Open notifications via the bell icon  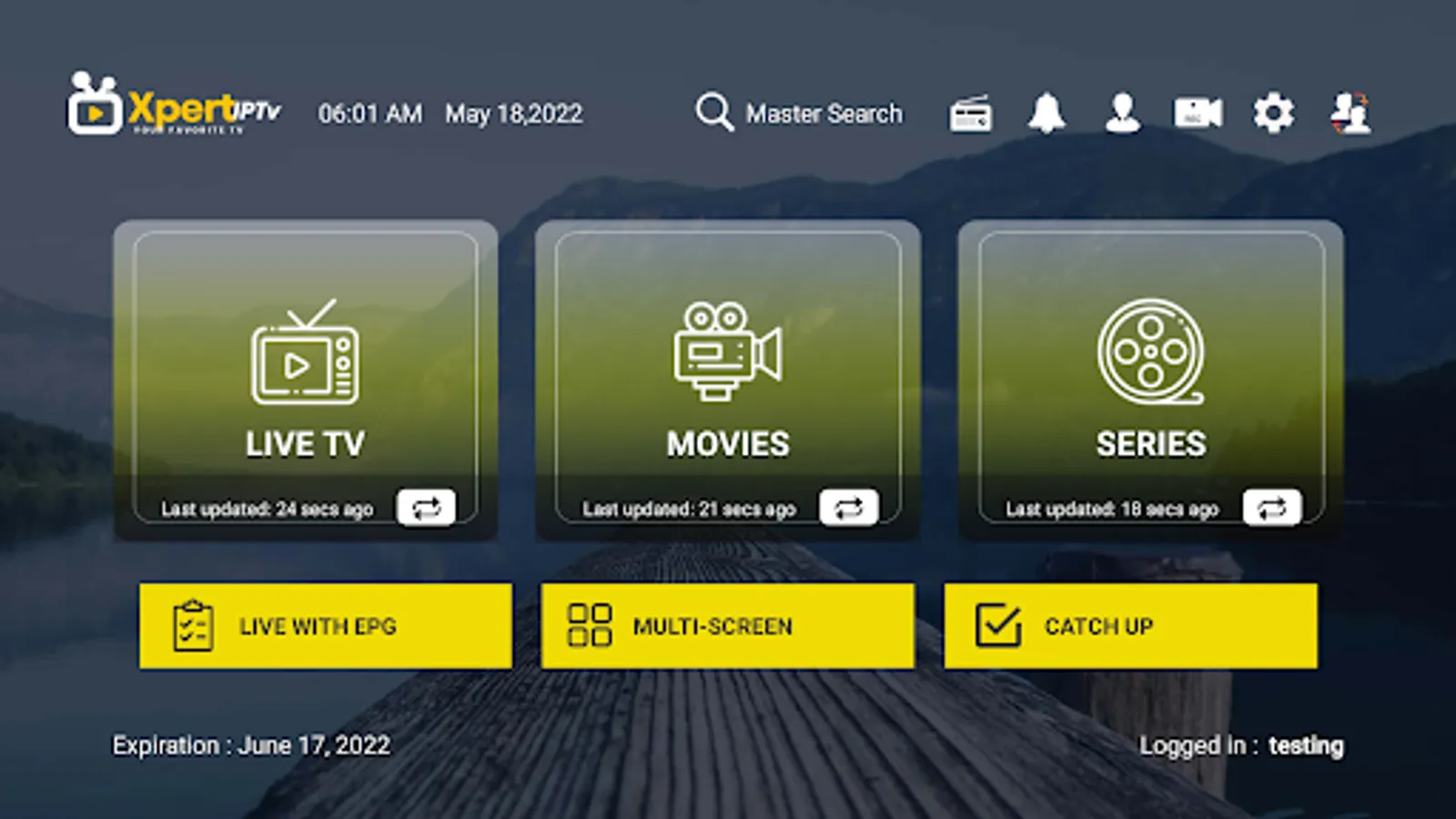tap(1046, 112)
